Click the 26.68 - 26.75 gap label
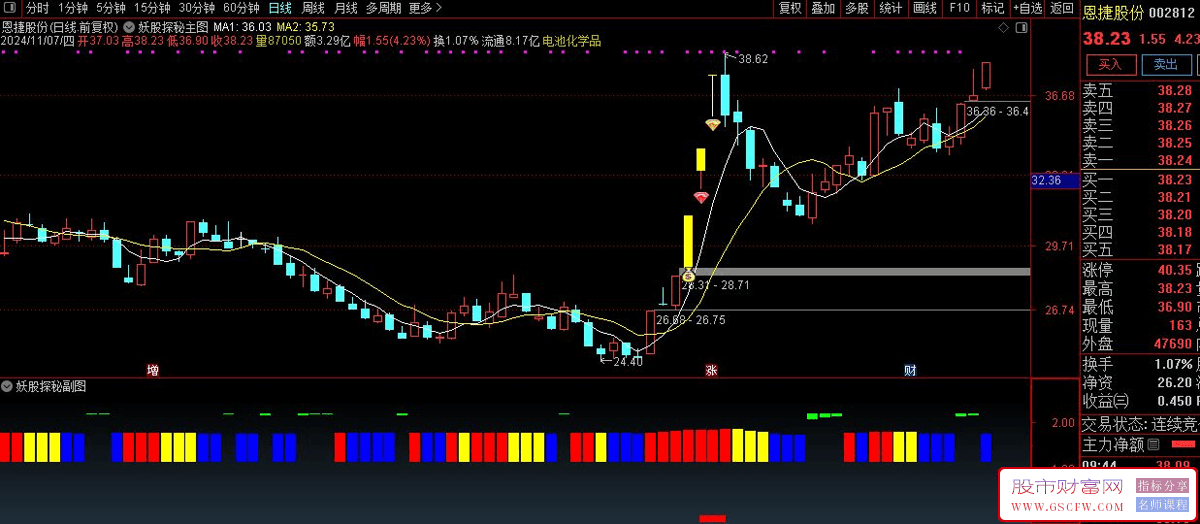The image size is (1200, 524). (x=691, y=320)
